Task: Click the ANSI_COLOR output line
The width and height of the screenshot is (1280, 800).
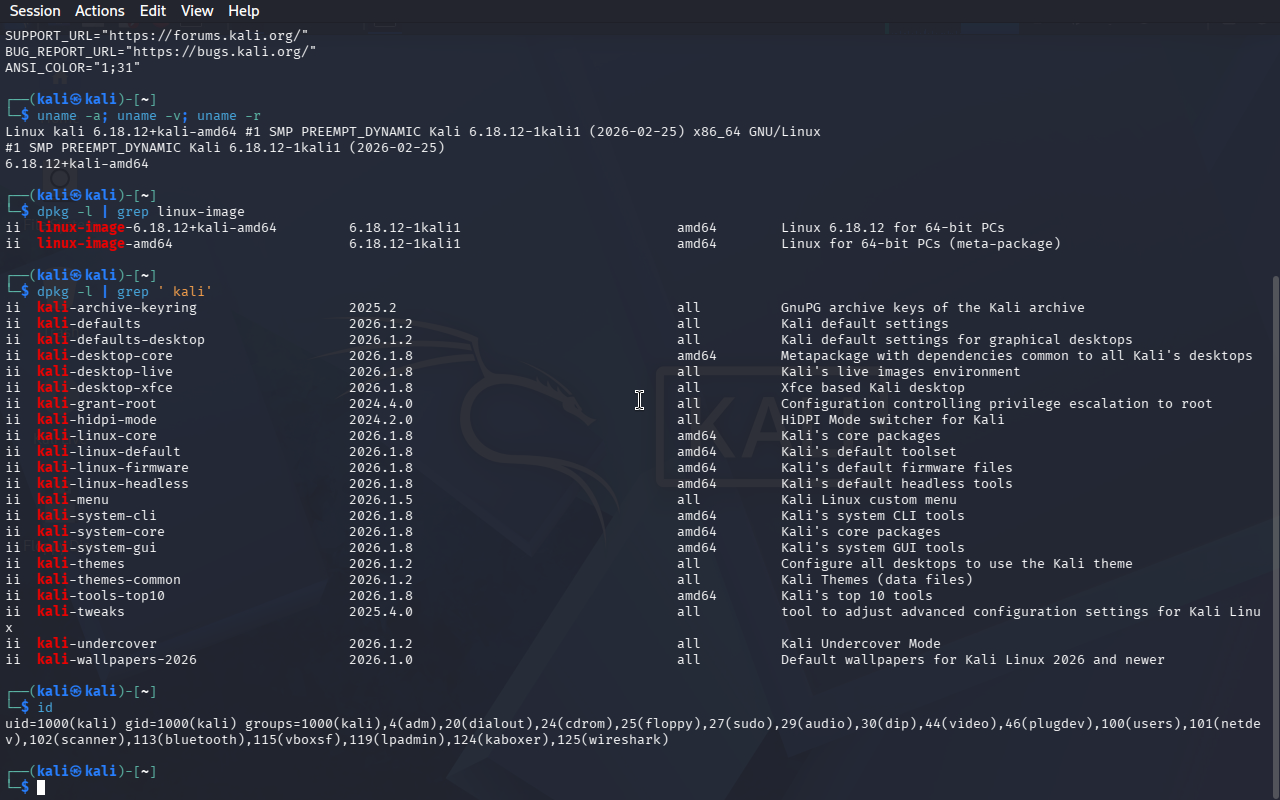Action: 72,67
